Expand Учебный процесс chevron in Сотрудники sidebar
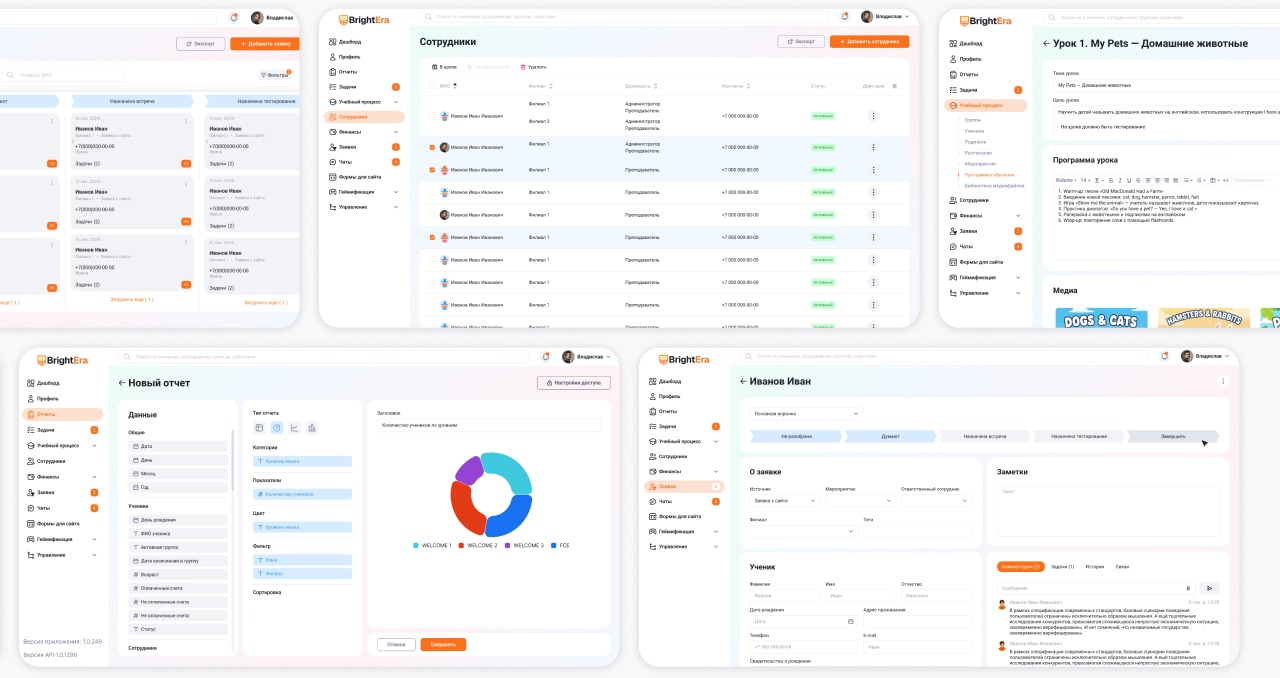 tap(396, 102)
